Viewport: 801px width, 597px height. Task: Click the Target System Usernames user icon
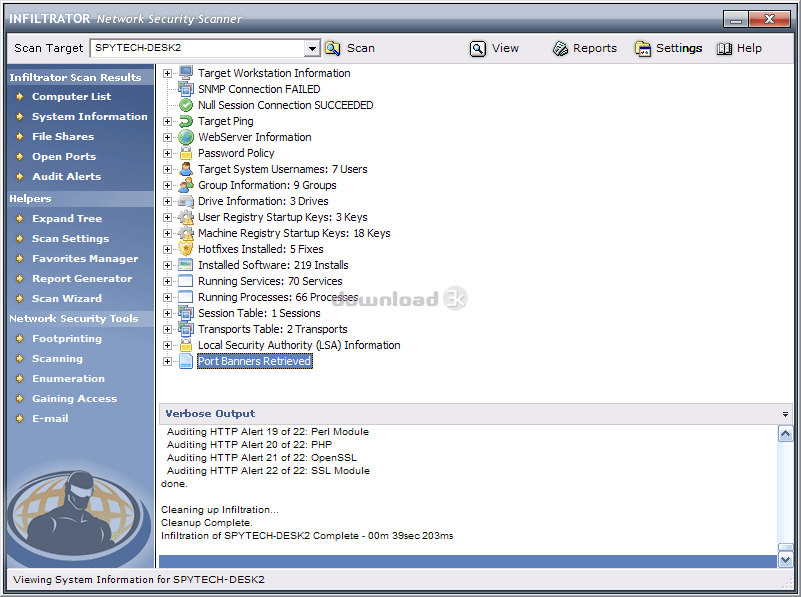tap(186, 169)
